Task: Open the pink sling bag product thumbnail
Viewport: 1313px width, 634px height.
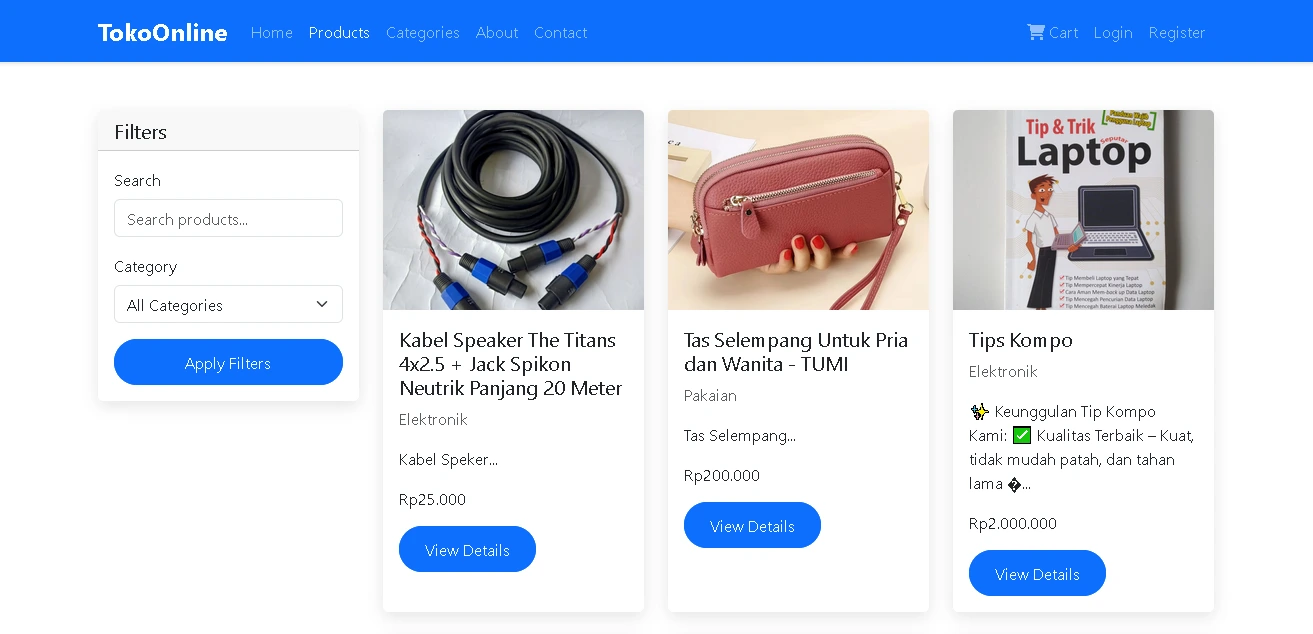Action: (x=798, y=210)
